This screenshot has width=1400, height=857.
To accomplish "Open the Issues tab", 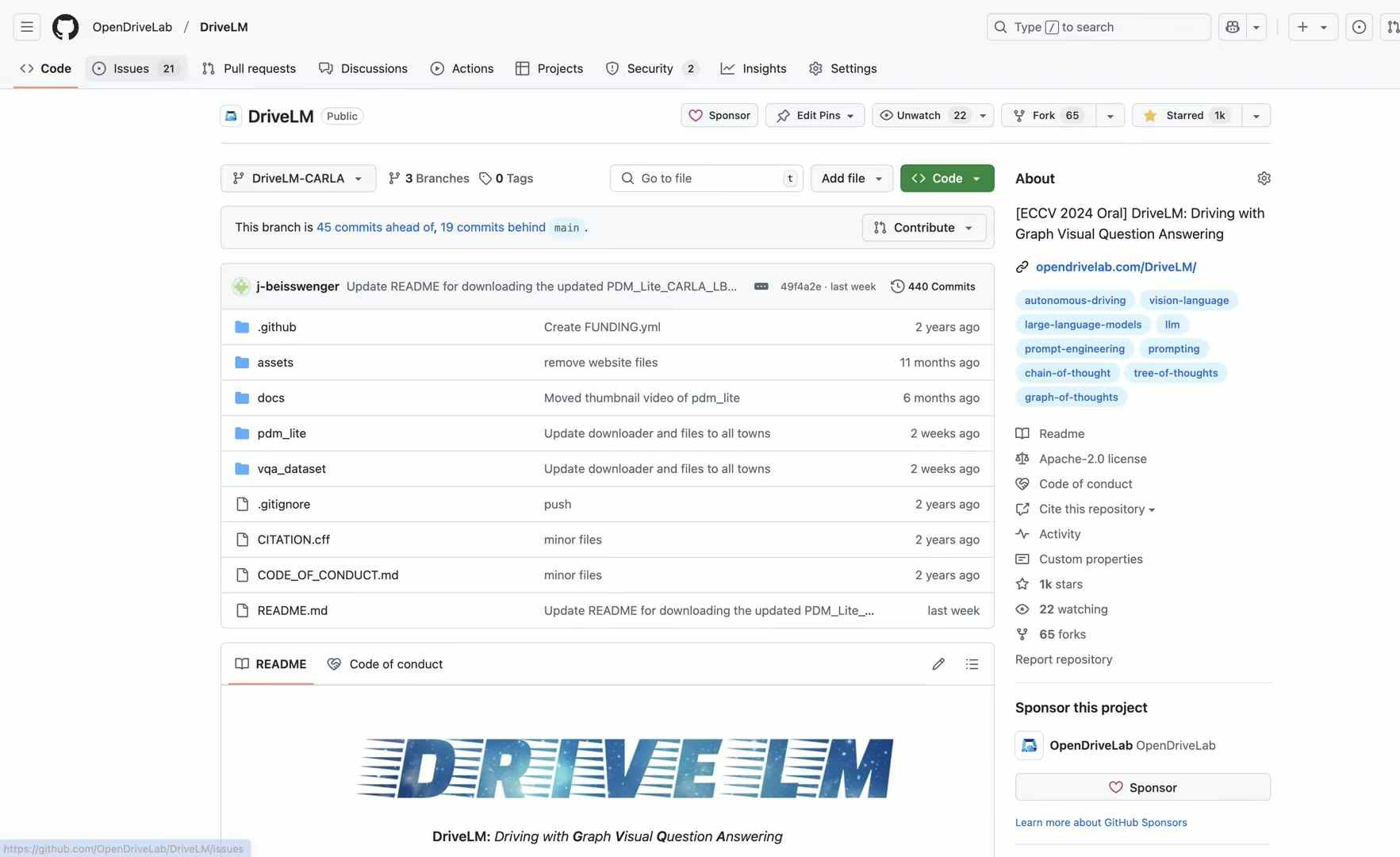I will tap(136, 68).
